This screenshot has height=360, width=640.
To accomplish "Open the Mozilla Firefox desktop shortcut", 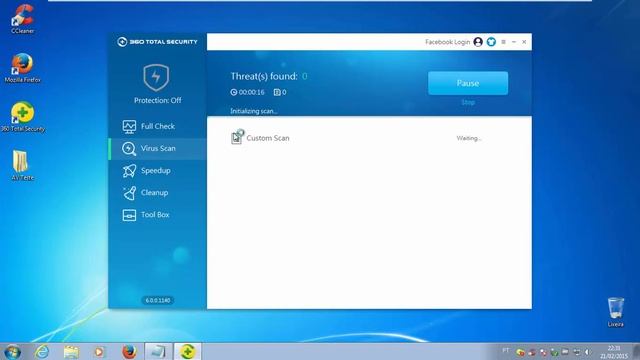I will click(22, 68).
